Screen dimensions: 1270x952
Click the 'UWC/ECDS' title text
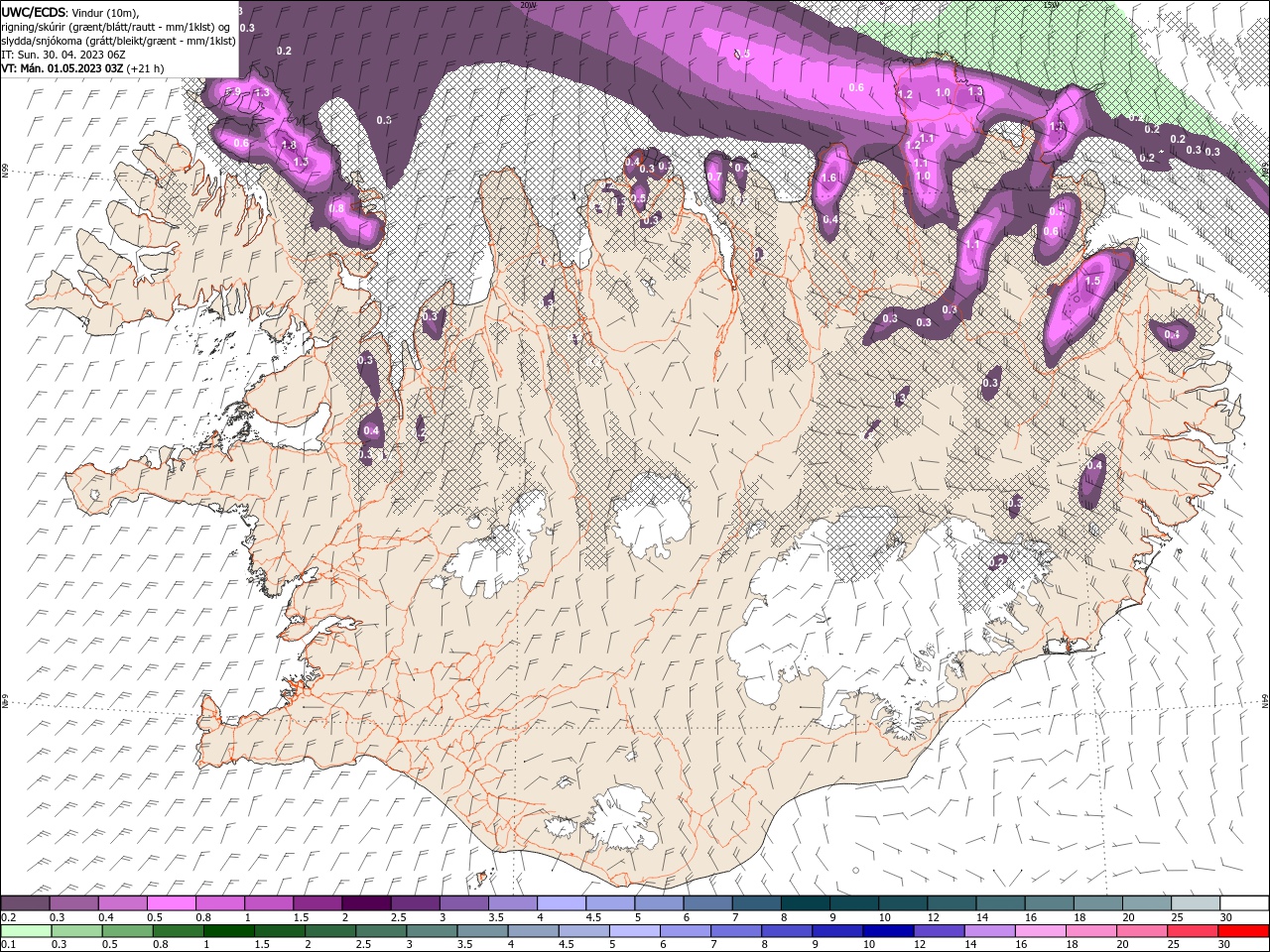[34, 12]
